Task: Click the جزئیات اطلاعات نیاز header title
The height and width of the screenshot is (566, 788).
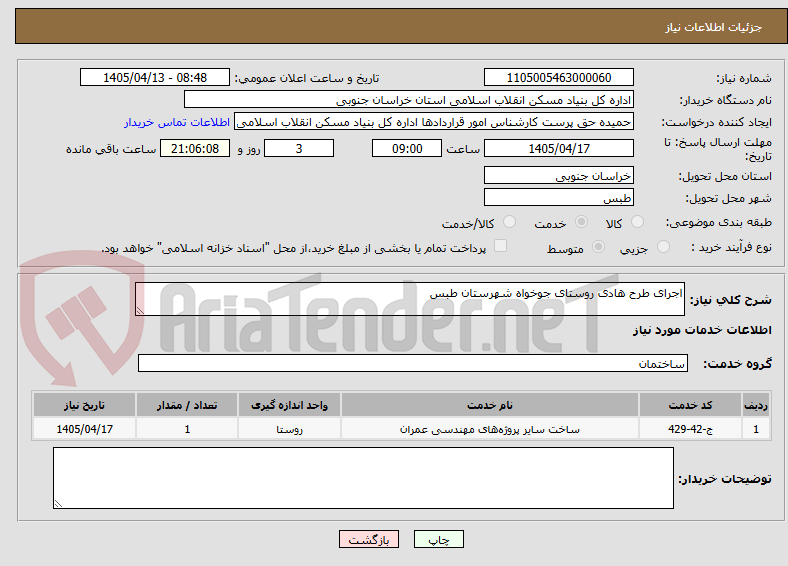Action: (714, 27)
